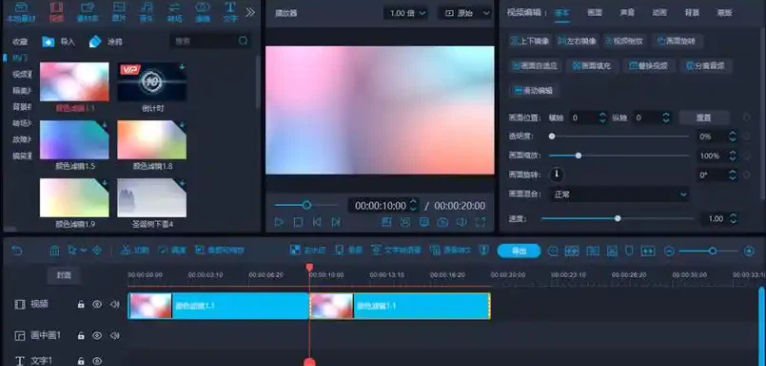
Task: Play the preview video
Action: (279, 222)
